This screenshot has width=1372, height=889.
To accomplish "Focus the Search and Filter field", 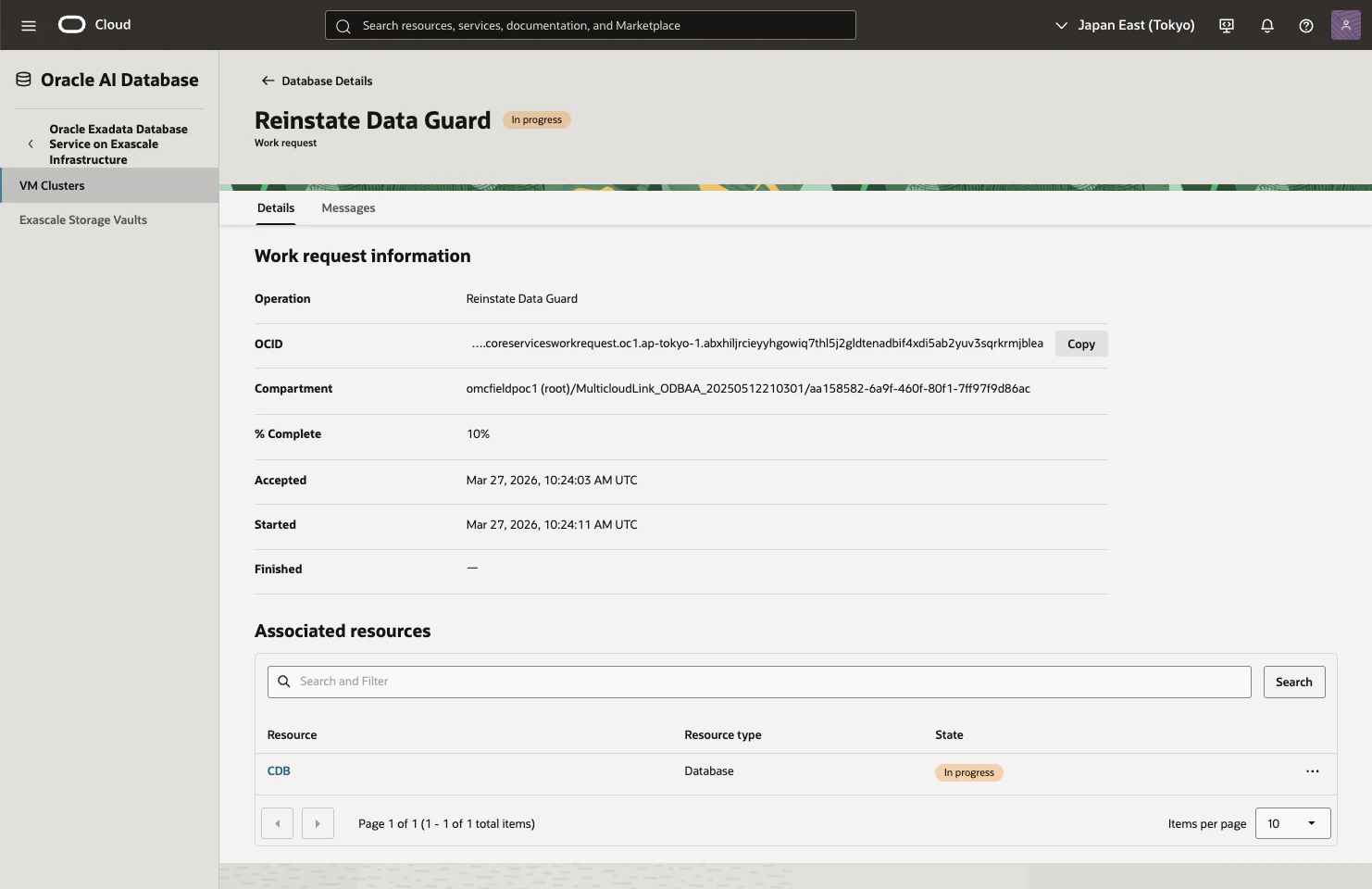I will (759, 682).
